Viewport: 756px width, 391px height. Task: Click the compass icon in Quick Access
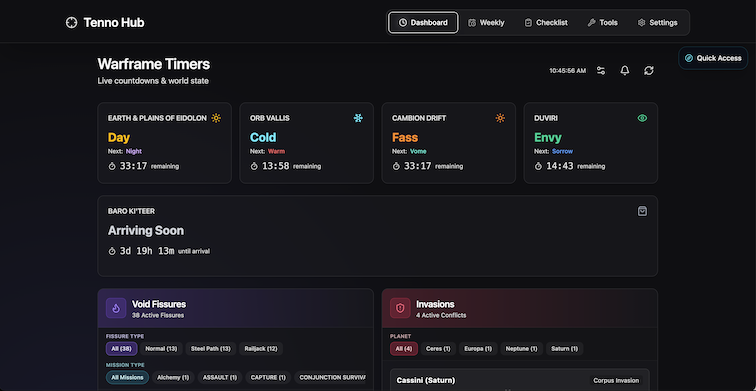[x=689, y=58]
